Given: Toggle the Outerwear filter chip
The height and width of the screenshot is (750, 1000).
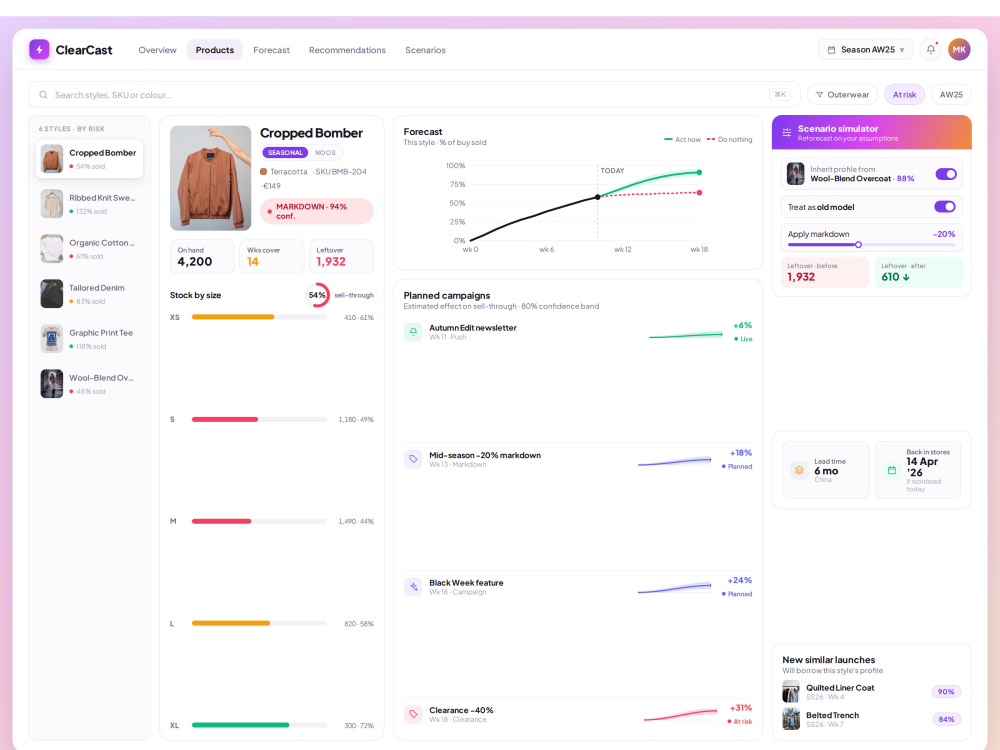Looking at the screenshot, I should (842, 94).
